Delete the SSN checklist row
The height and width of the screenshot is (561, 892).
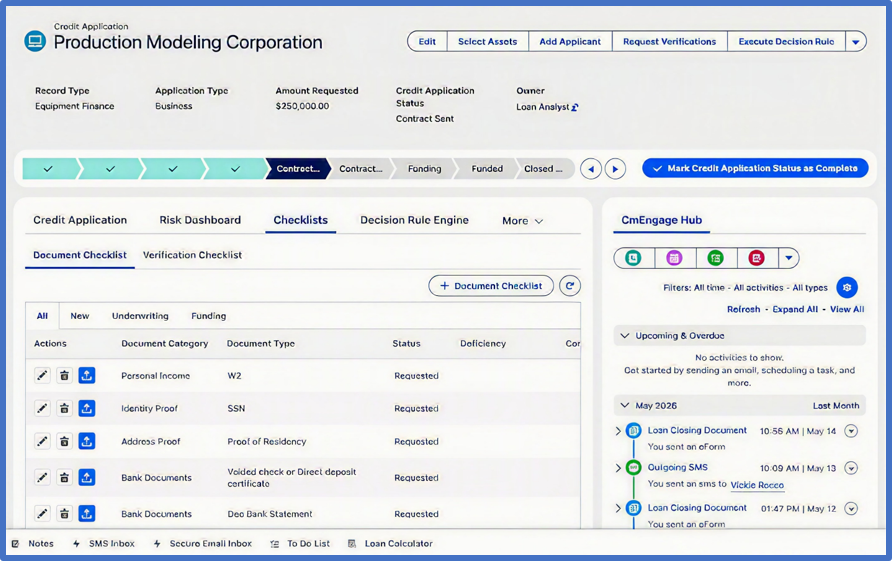64,409
